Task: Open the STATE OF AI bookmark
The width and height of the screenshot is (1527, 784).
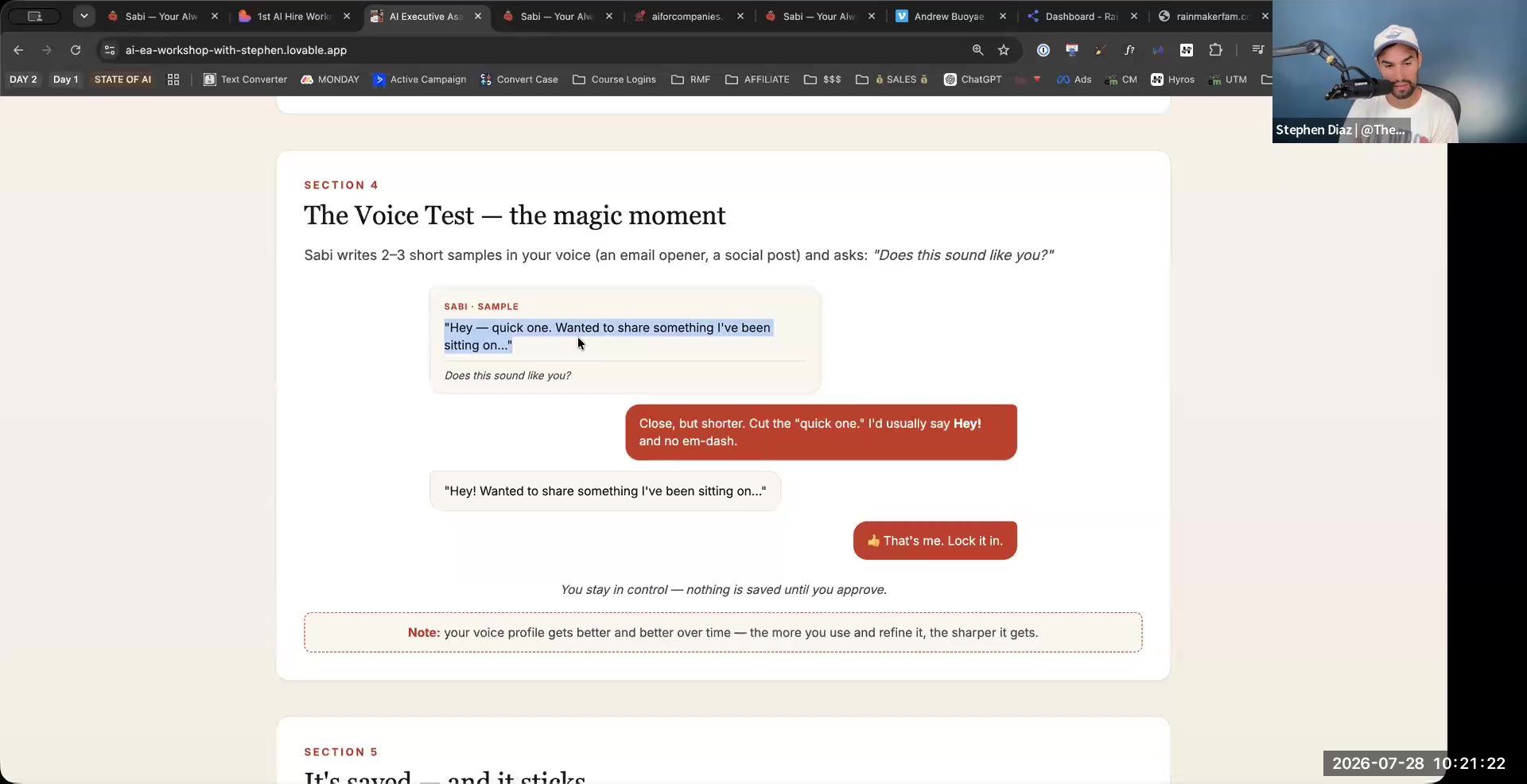Action: tap(122, 80)
